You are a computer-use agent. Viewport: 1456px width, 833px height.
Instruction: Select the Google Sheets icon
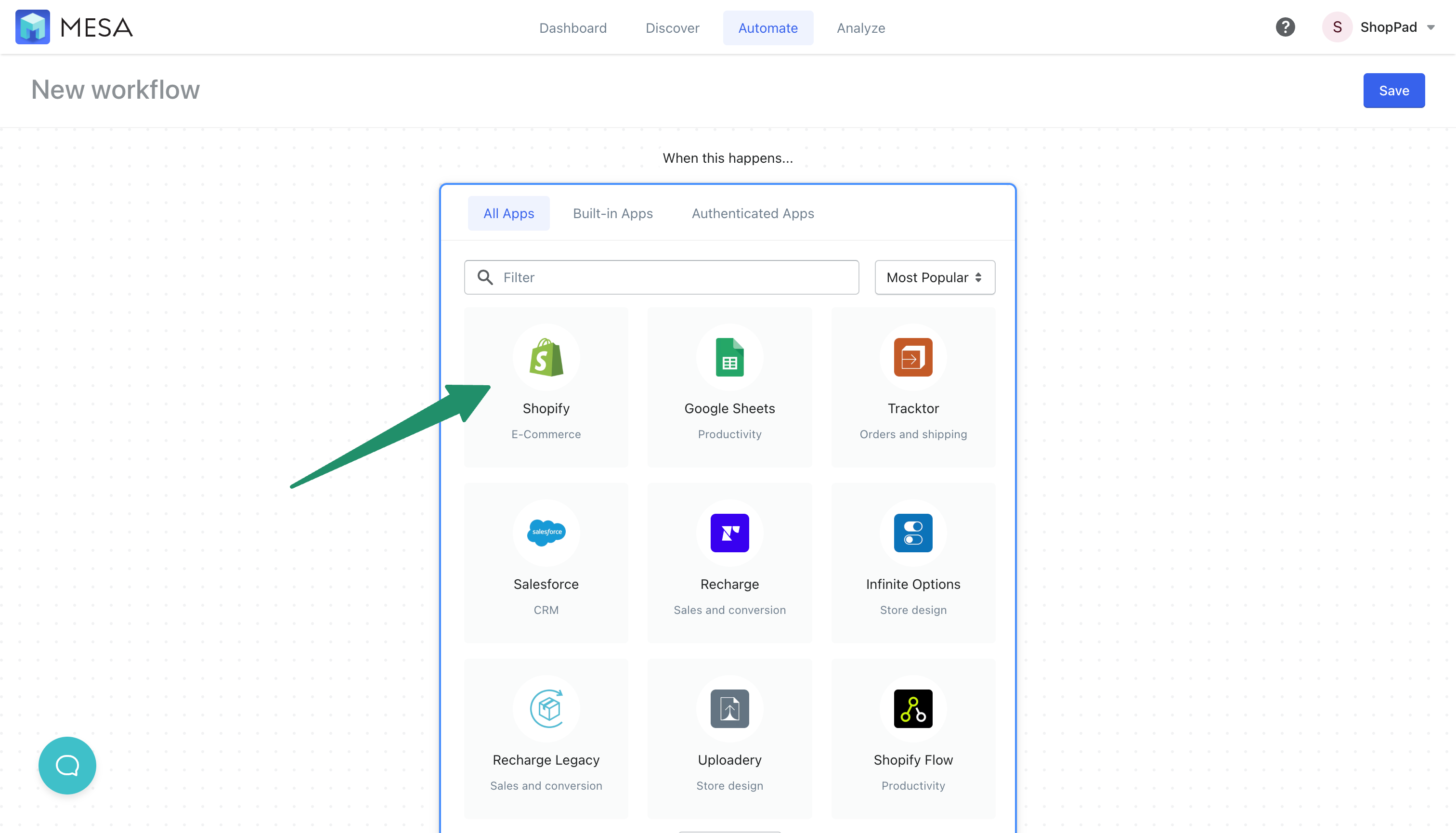coord(729,358)
